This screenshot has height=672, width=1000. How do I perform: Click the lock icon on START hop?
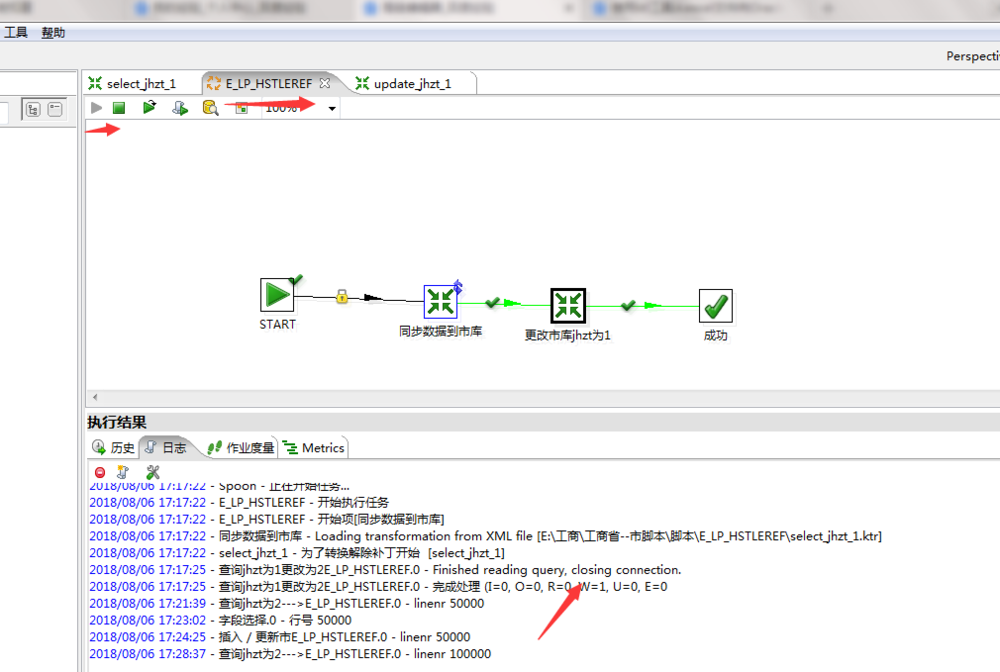pyautogui.click(x=342, y=296)
